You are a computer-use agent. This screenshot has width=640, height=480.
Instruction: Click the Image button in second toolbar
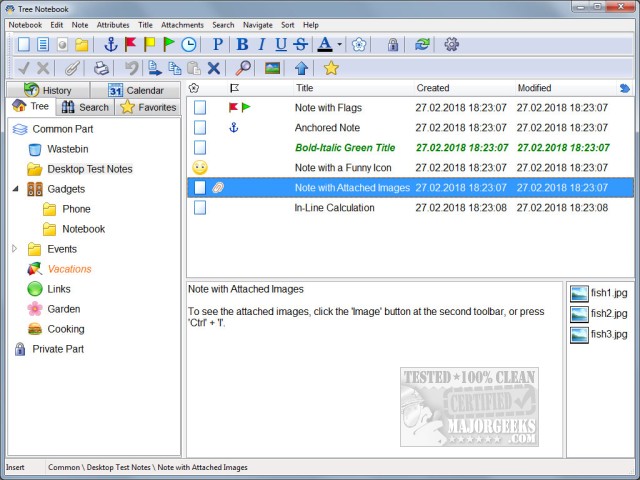[x=272, y=68]
